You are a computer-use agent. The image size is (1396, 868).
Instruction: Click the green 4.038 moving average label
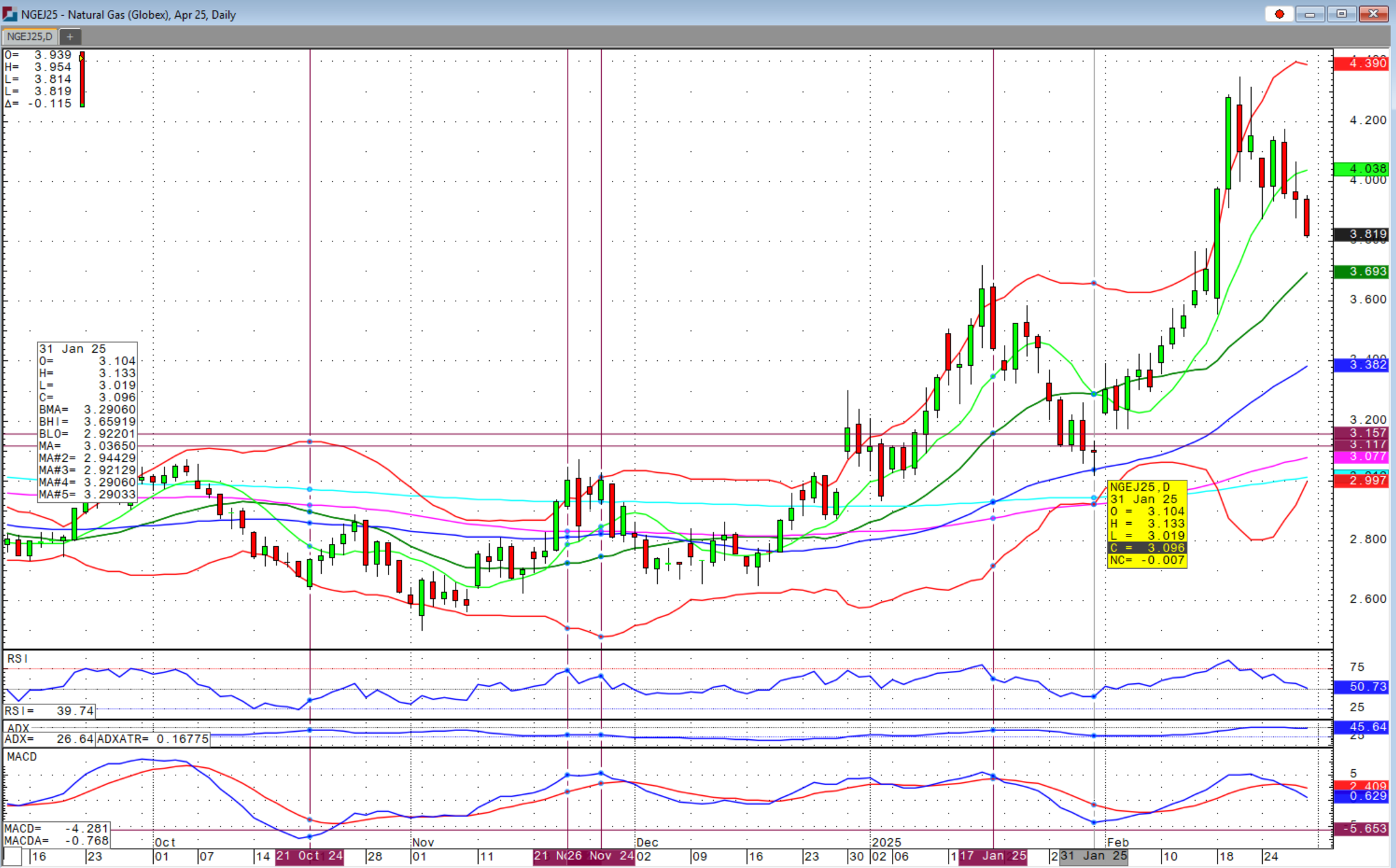1361,169
